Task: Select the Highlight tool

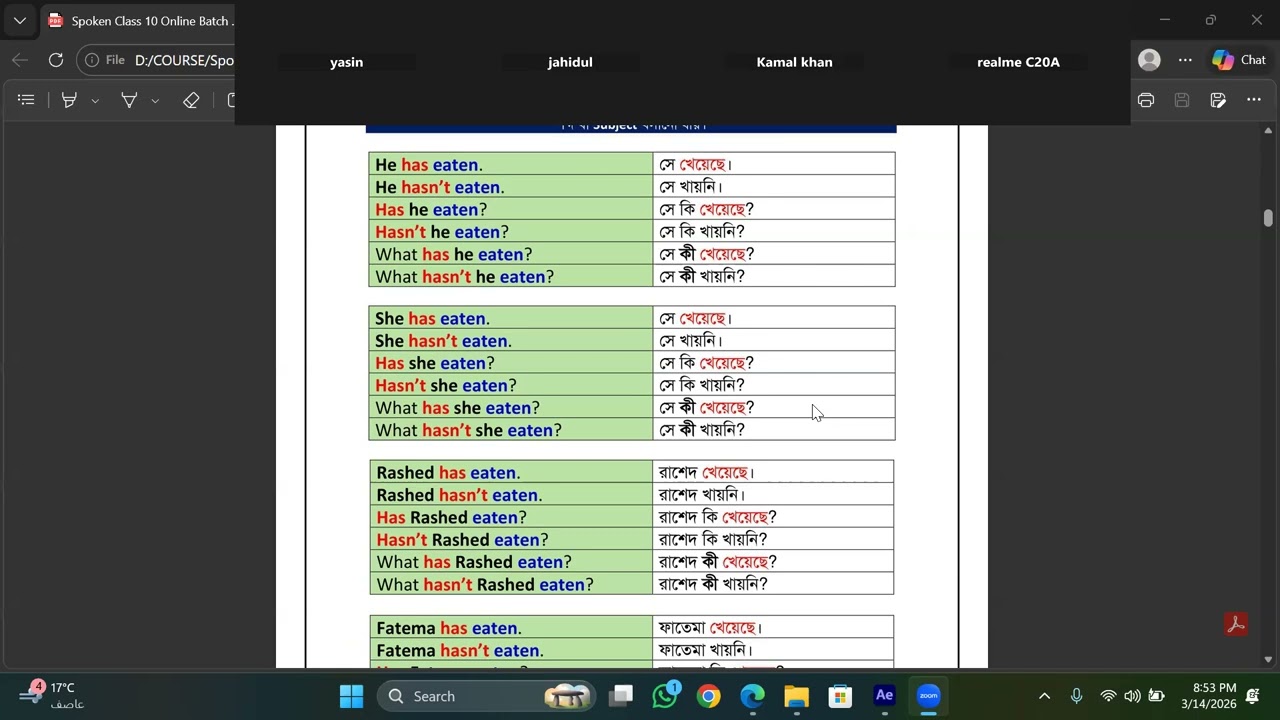Action: pos(69,100)
